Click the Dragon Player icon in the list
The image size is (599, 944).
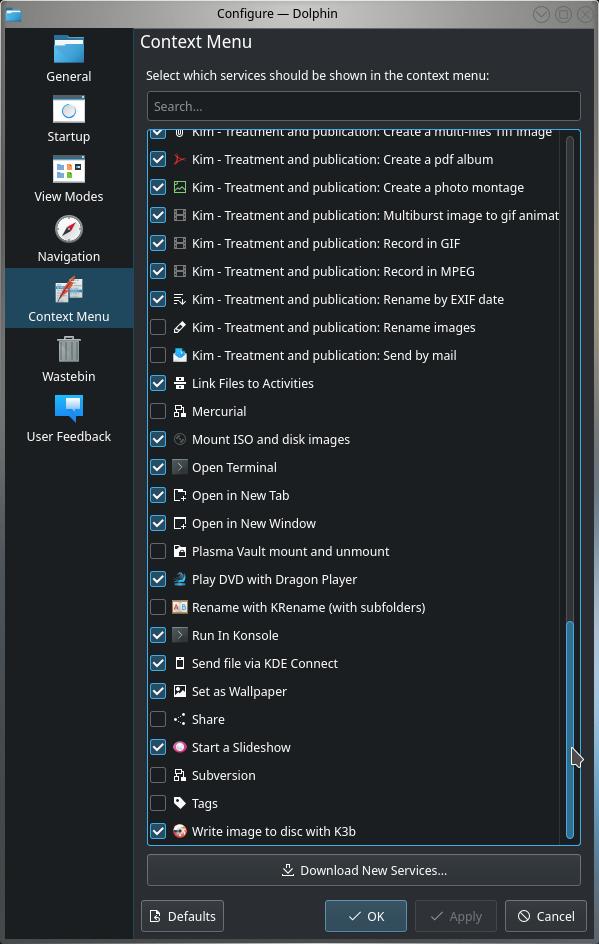179,579
